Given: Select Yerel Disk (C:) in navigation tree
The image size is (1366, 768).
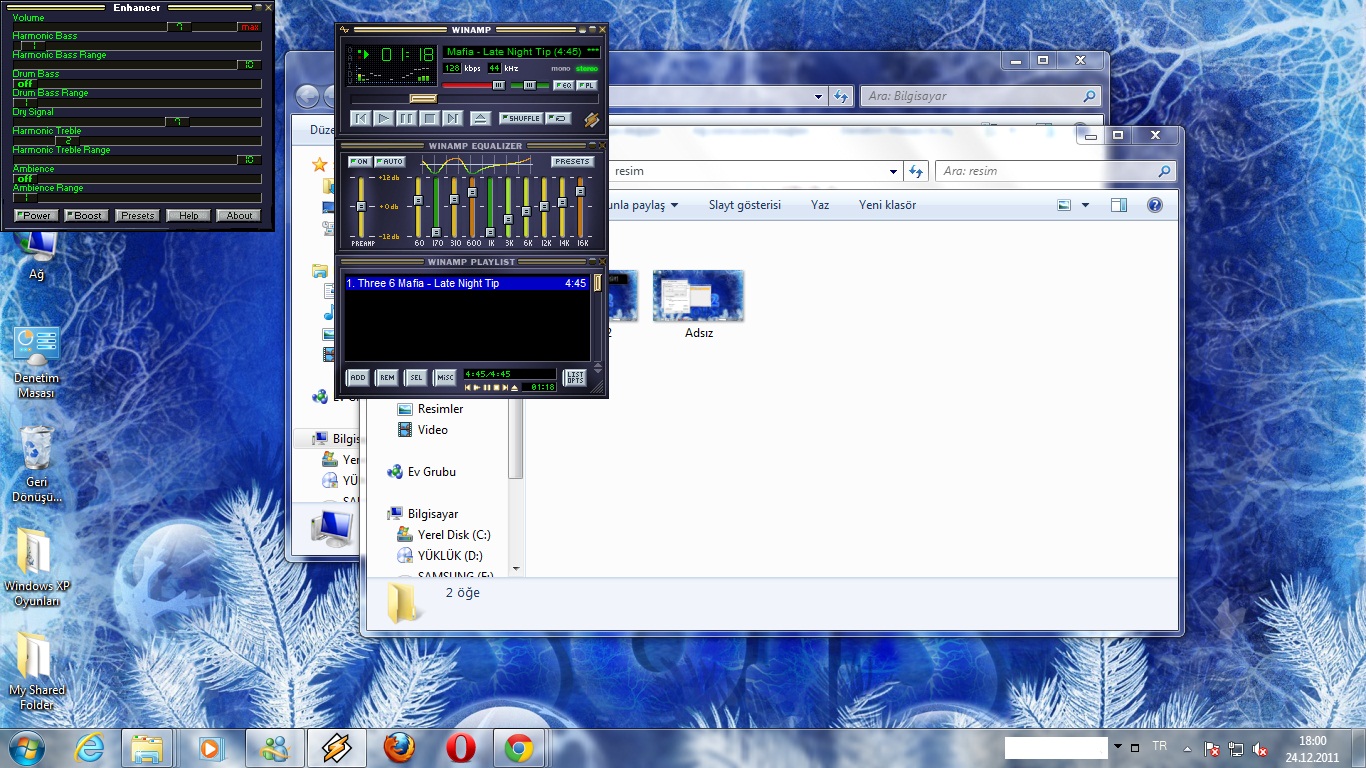Looking at the screenshot, I should (444, 535).
